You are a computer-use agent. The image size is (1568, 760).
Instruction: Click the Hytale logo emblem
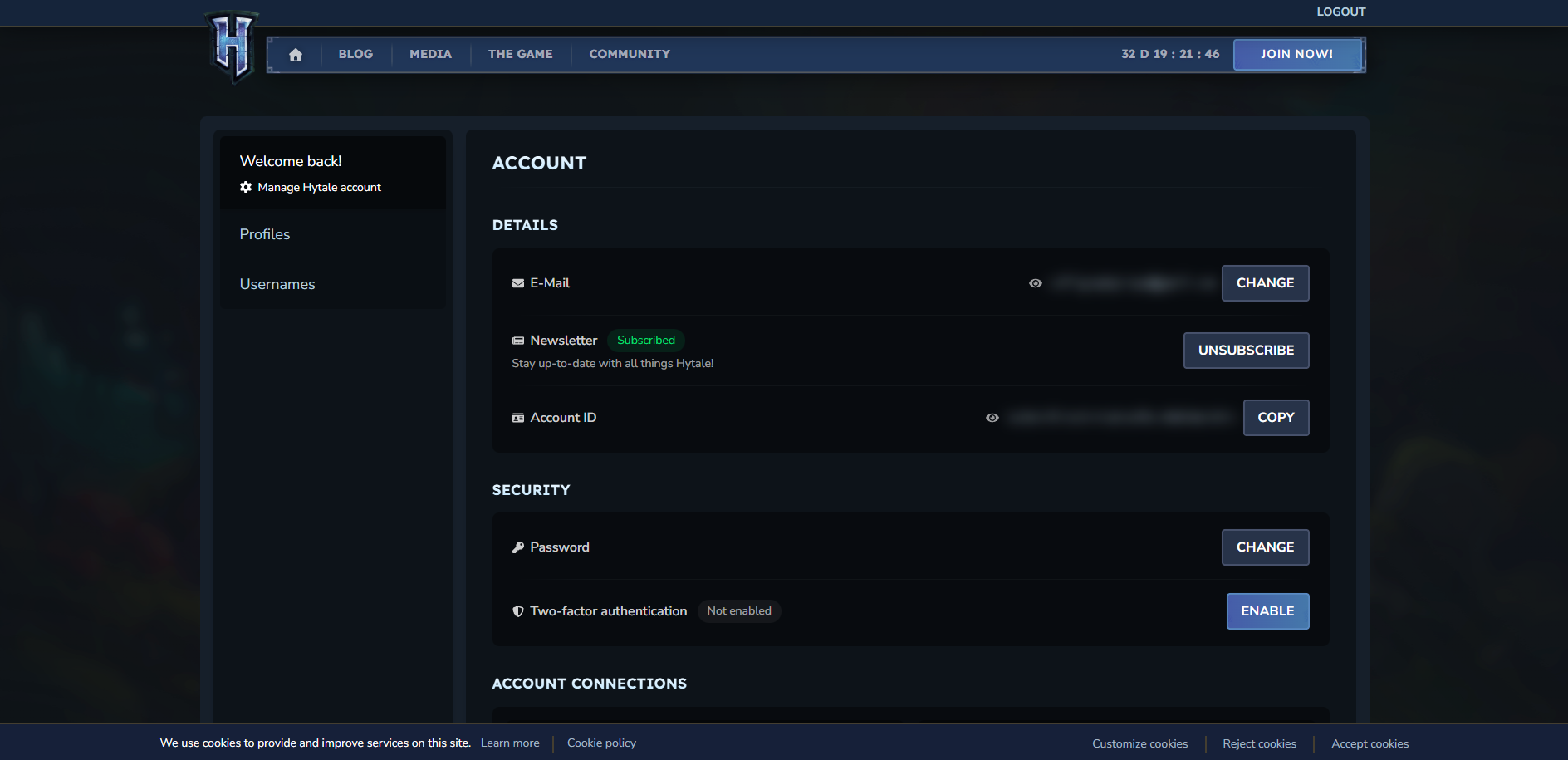point(232,47)
